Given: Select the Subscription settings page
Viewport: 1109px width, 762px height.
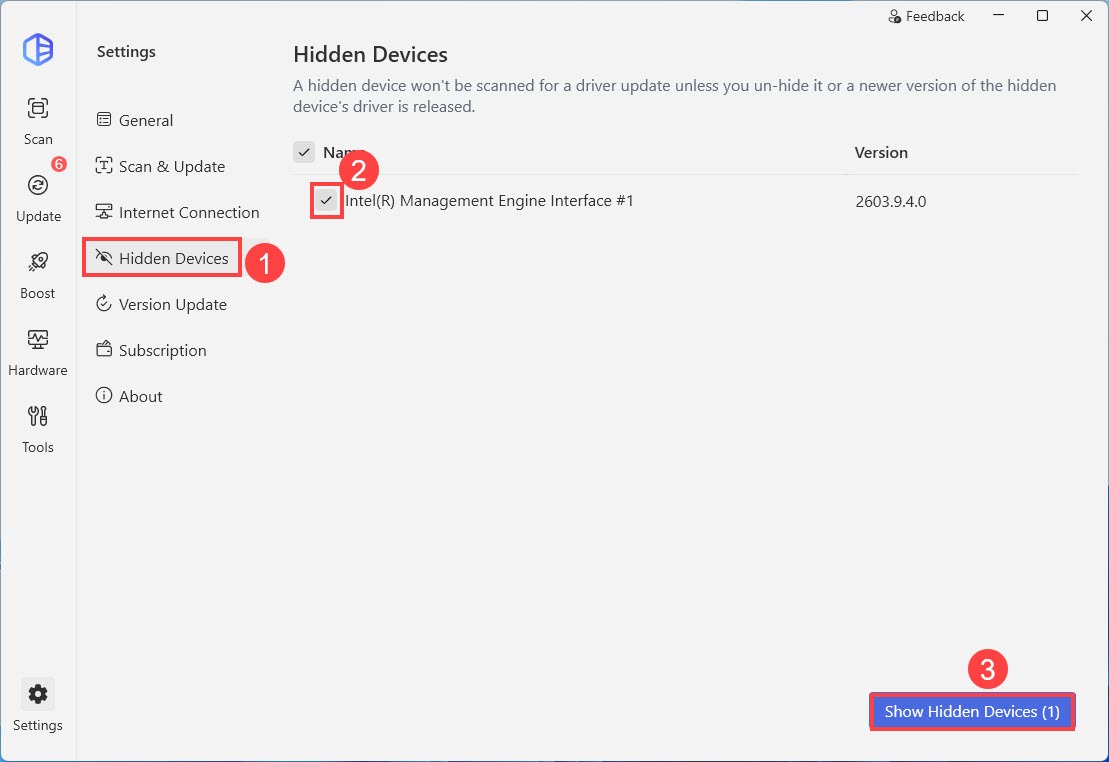Looking at the screenshot, I should coord(151,350).
